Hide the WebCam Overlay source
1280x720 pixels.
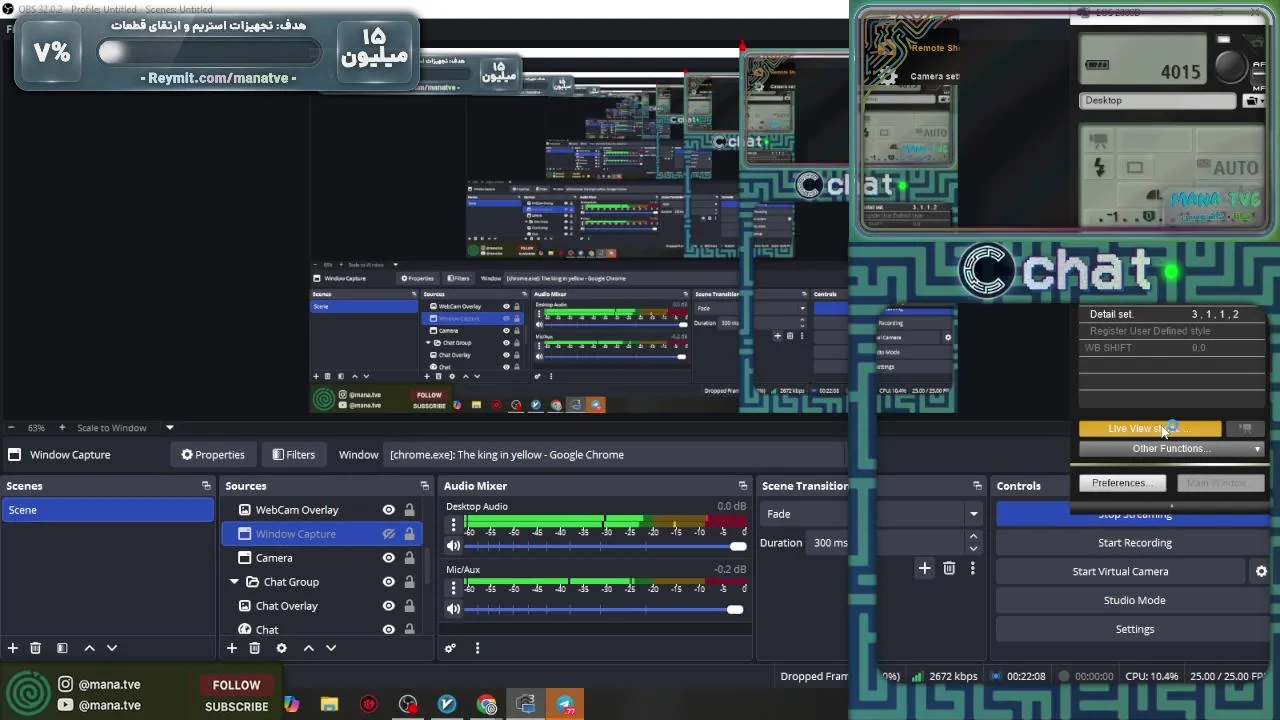388,510
